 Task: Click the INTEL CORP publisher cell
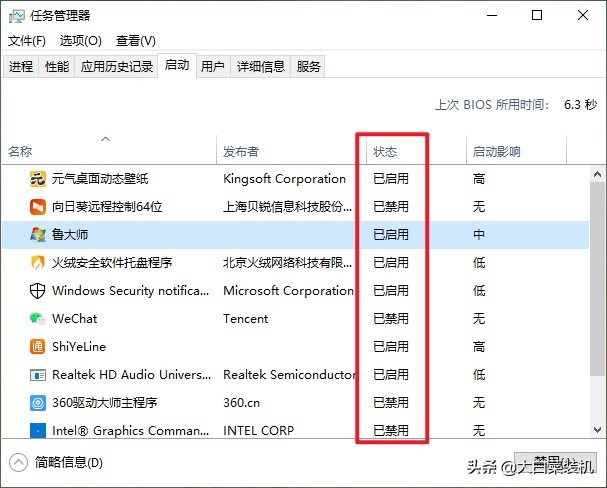click(259, 430)
